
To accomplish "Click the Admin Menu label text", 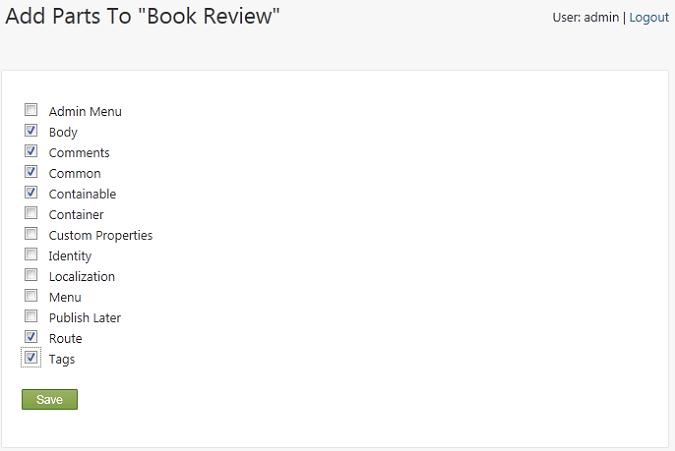I will pos(85,111).
